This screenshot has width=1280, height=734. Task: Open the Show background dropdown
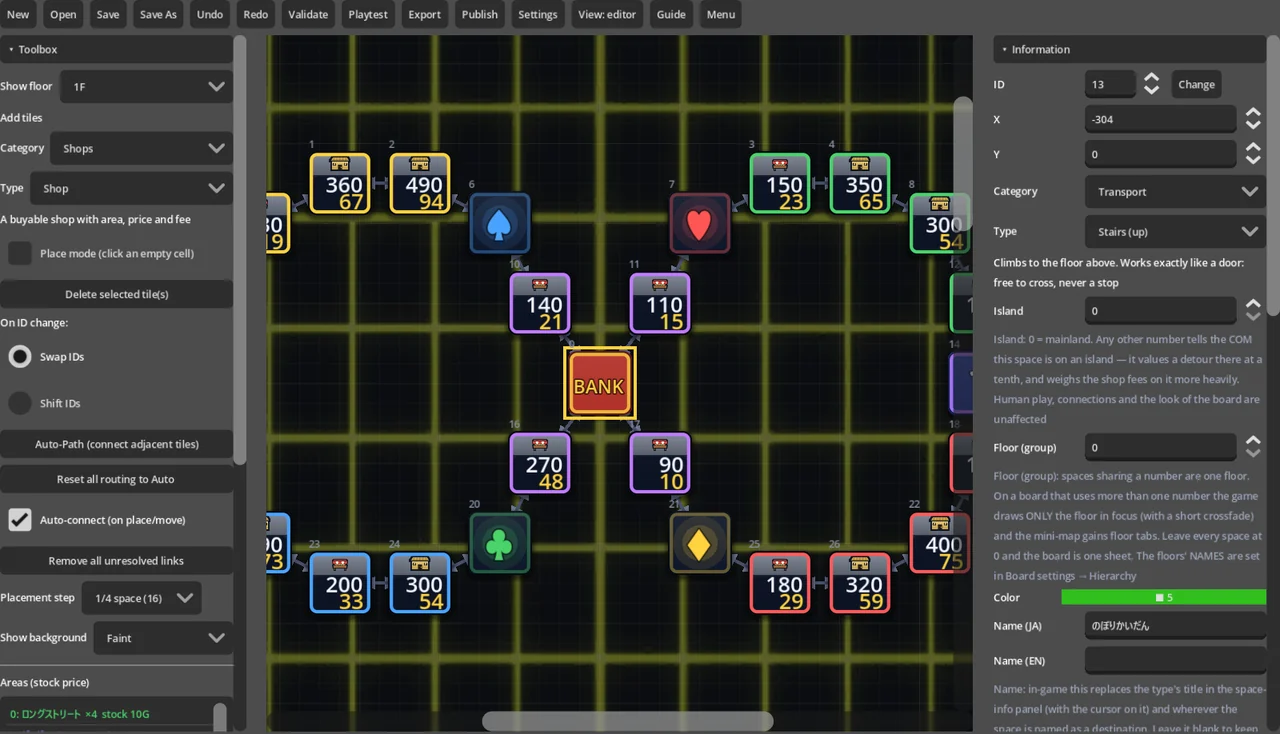[163, 638]
